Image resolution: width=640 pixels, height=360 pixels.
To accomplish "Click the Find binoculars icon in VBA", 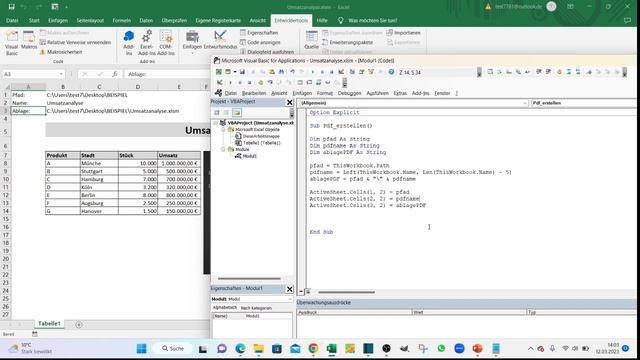I will pos(281,72).
